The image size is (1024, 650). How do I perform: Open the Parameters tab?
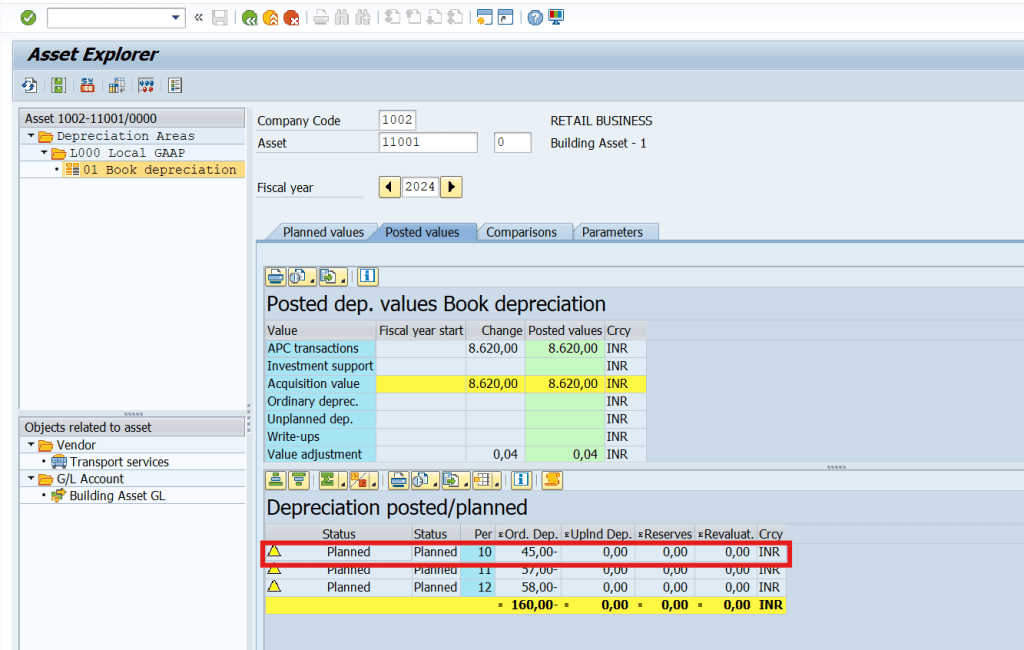615,231
